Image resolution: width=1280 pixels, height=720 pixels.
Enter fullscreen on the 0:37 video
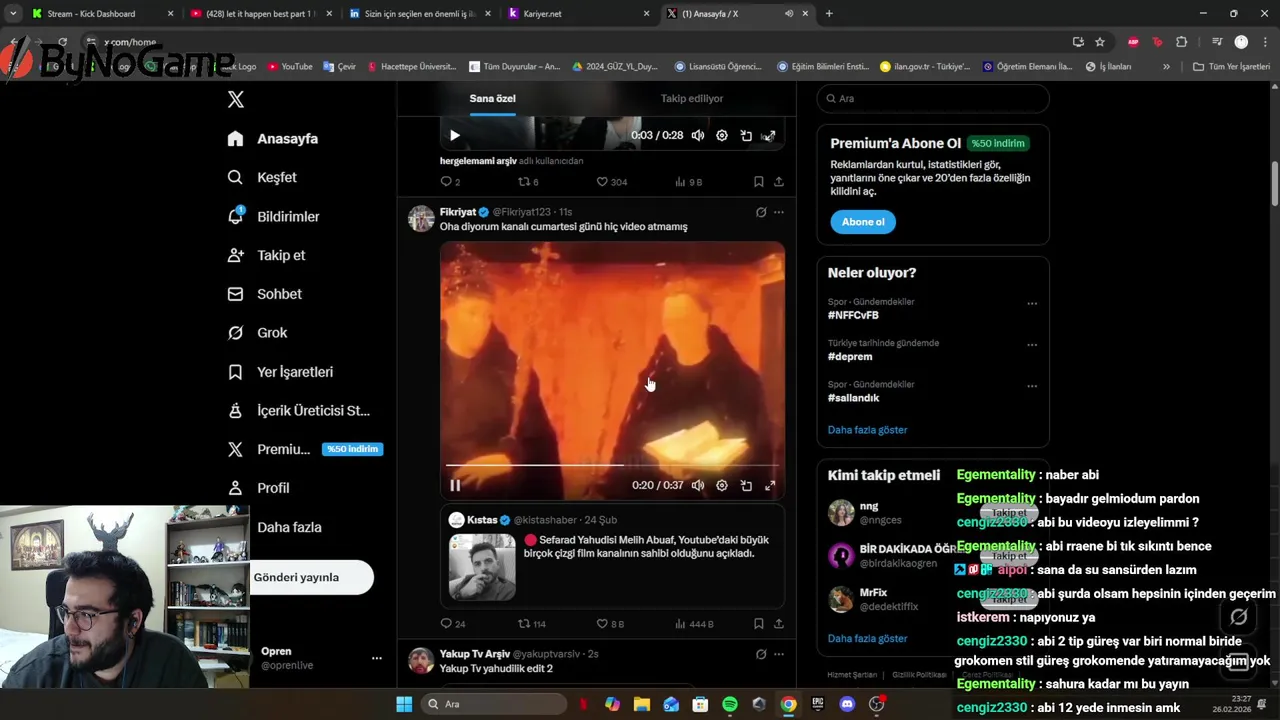[x=770, y=486]
